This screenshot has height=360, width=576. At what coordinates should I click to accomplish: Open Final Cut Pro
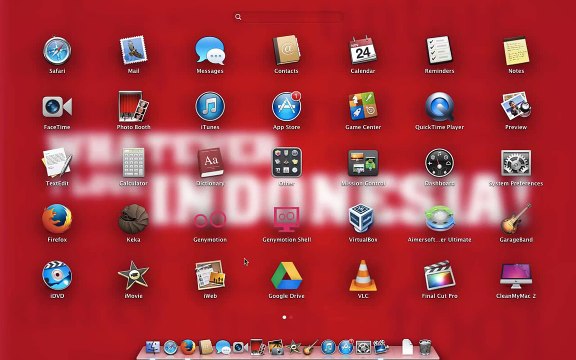tap(439, 275)
